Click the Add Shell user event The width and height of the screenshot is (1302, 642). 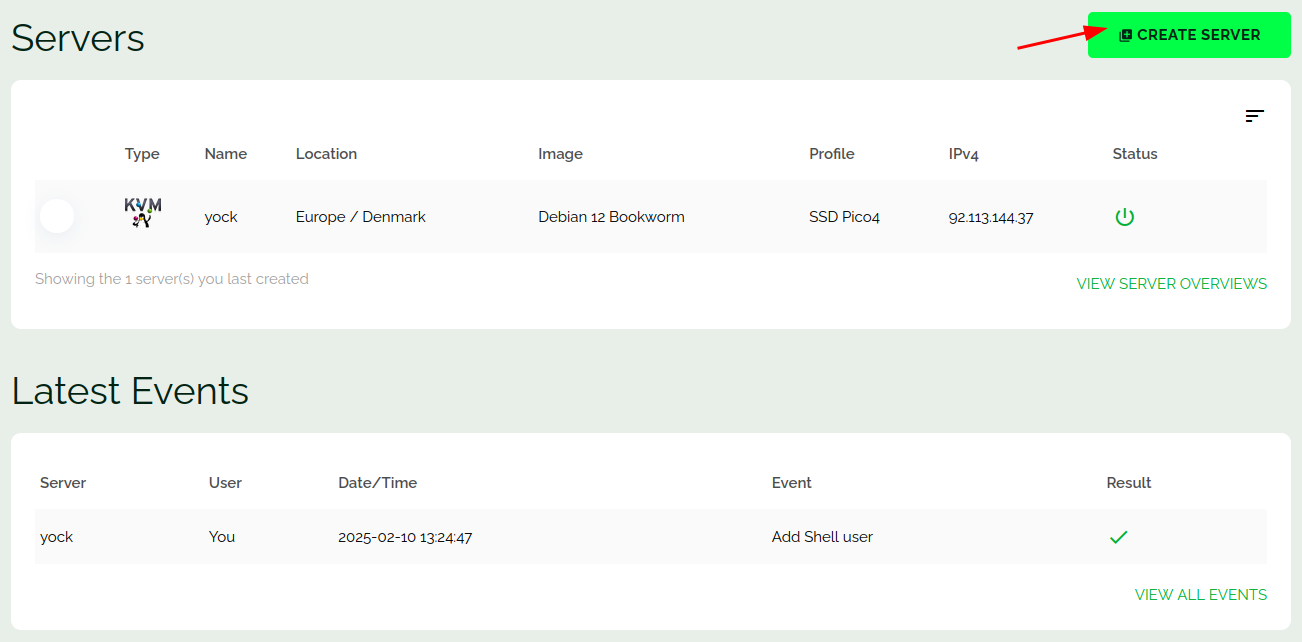coord(822,537)
